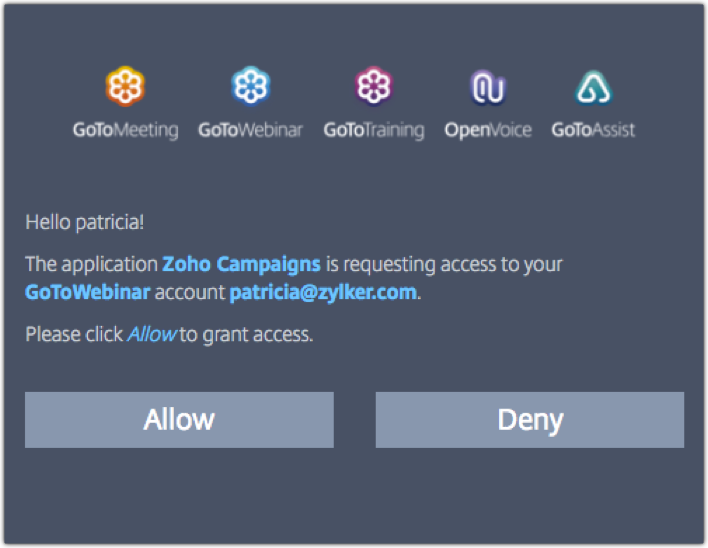Screen dimensions: 708x548
Task: Click the "is requesting access to your" text
Action: (x=444, y=265)
